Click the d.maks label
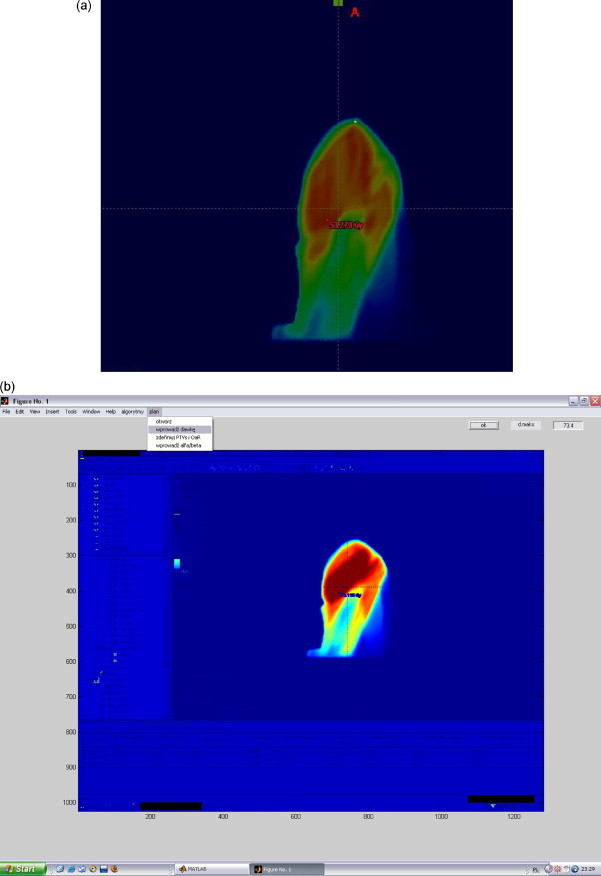The image size is (601, 876). [x=526, y=425]
